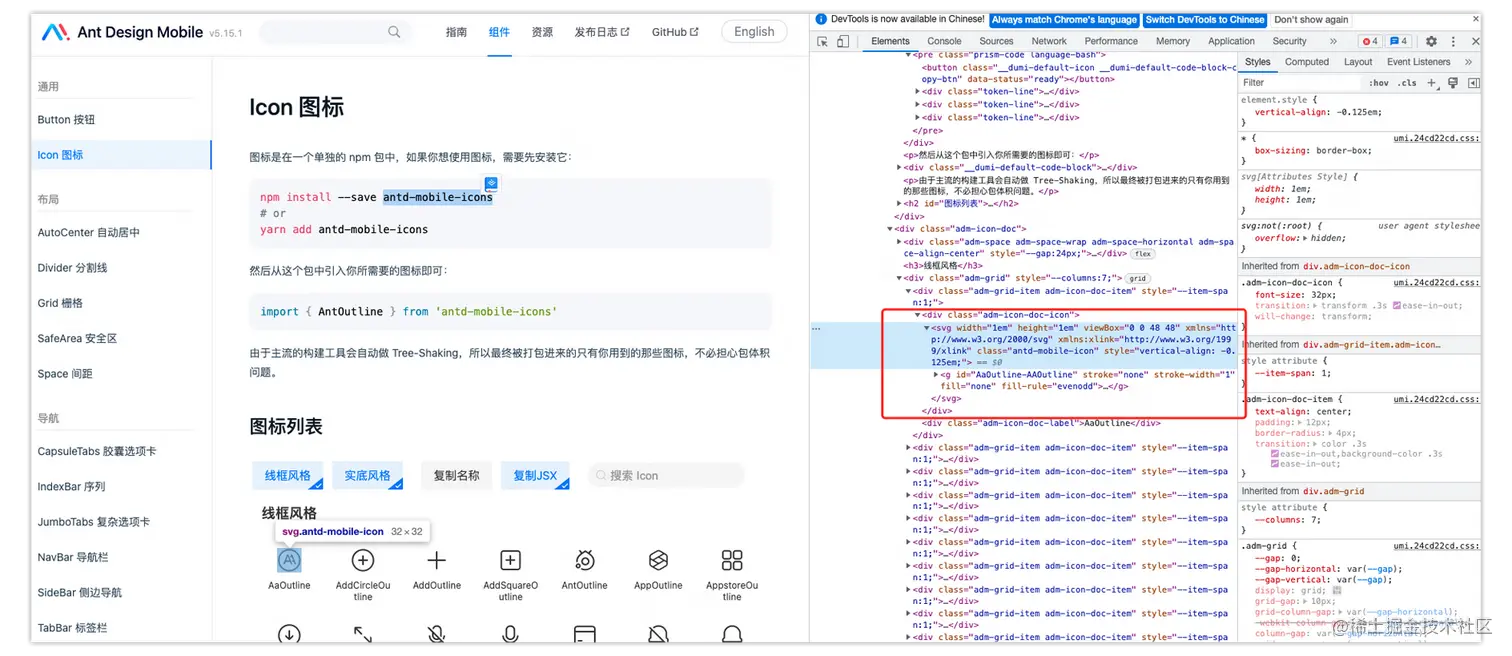The width and height of the screenshot is (1512, 656).
Task: Expand the g id AaOutline-AAOutline node
Action: click(x=936, y=375)
